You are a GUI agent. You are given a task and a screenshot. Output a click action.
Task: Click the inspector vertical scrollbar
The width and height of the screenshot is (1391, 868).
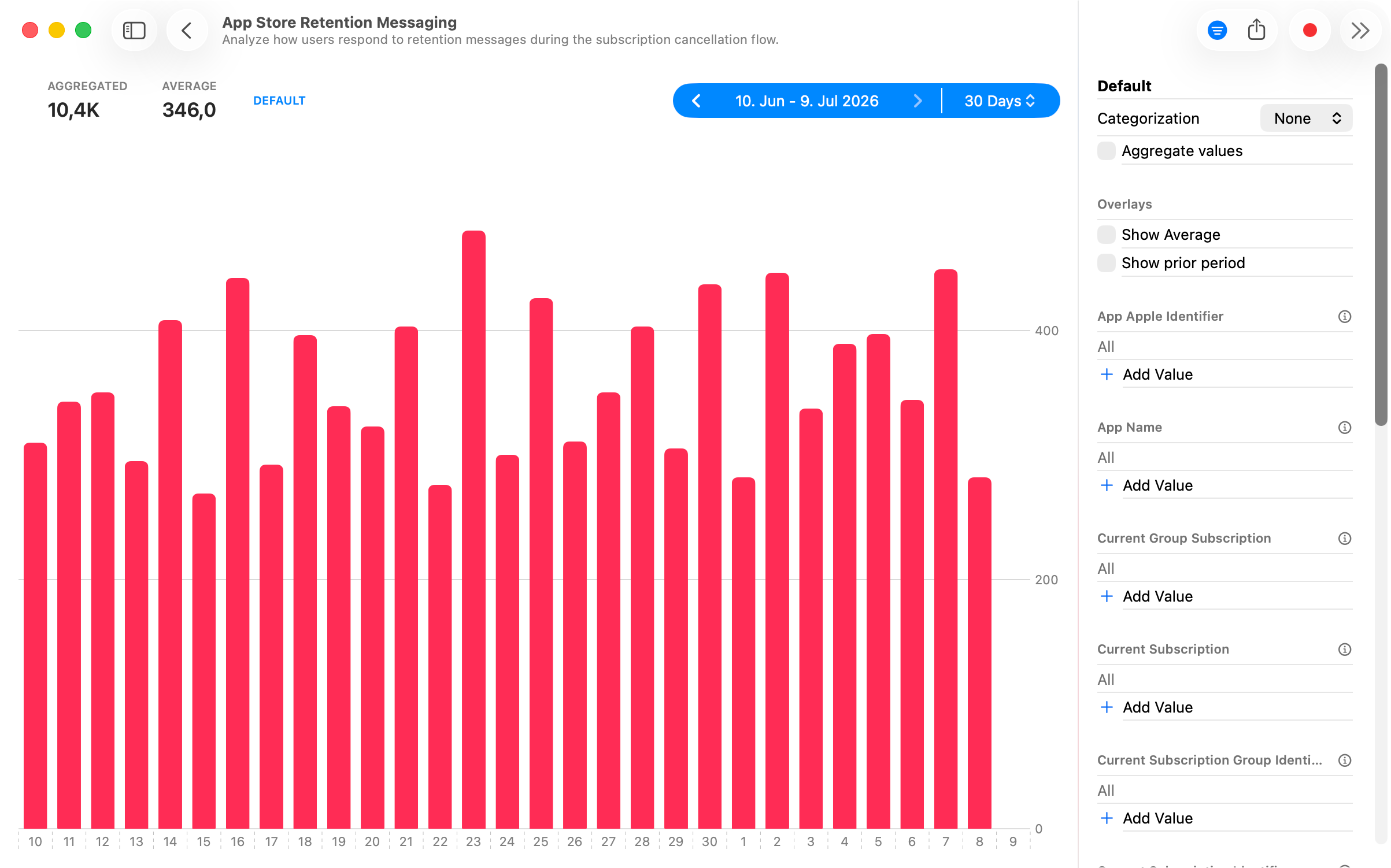click(1381, 245)
